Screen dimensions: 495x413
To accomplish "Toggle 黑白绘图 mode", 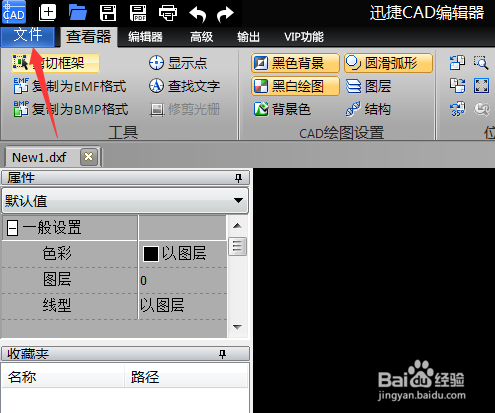I will point(295,86).
